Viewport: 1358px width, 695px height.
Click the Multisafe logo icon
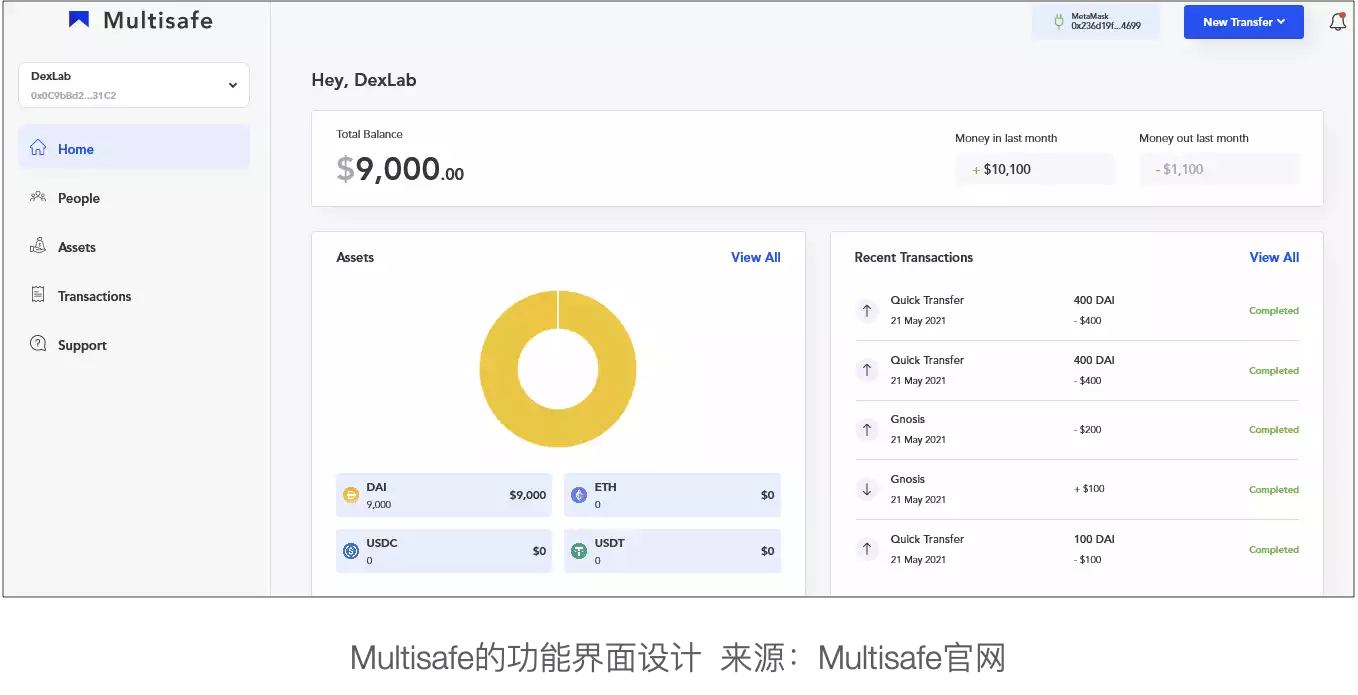pos(79,20)
